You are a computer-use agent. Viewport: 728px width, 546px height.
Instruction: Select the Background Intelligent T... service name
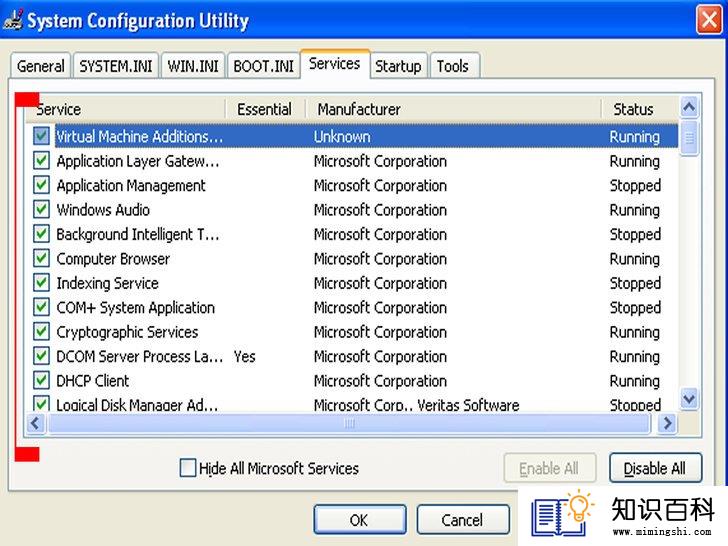pyautogui.click(x=138, y=234)
